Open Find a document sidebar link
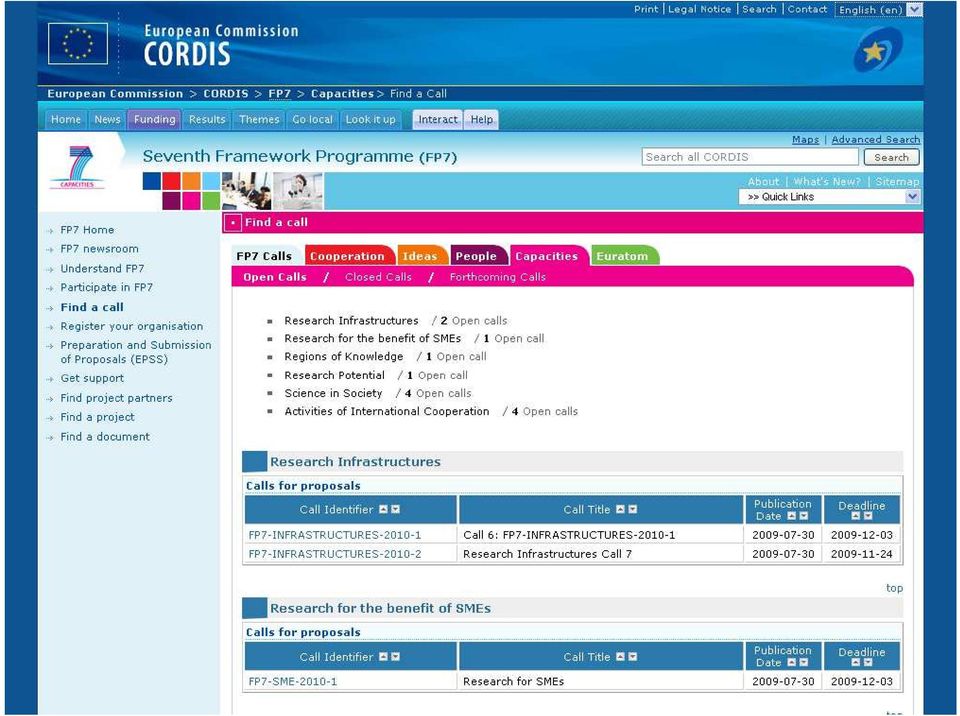 point(105,437)
